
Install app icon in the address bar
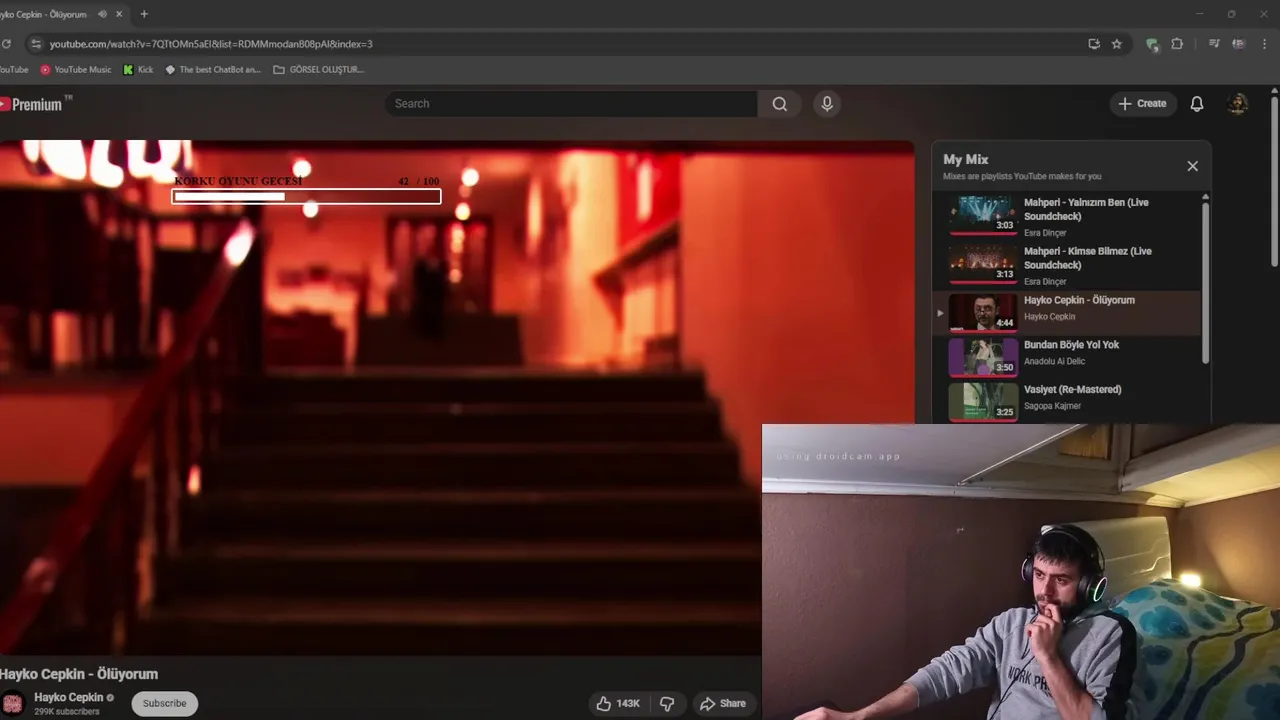coord(1094,44)
